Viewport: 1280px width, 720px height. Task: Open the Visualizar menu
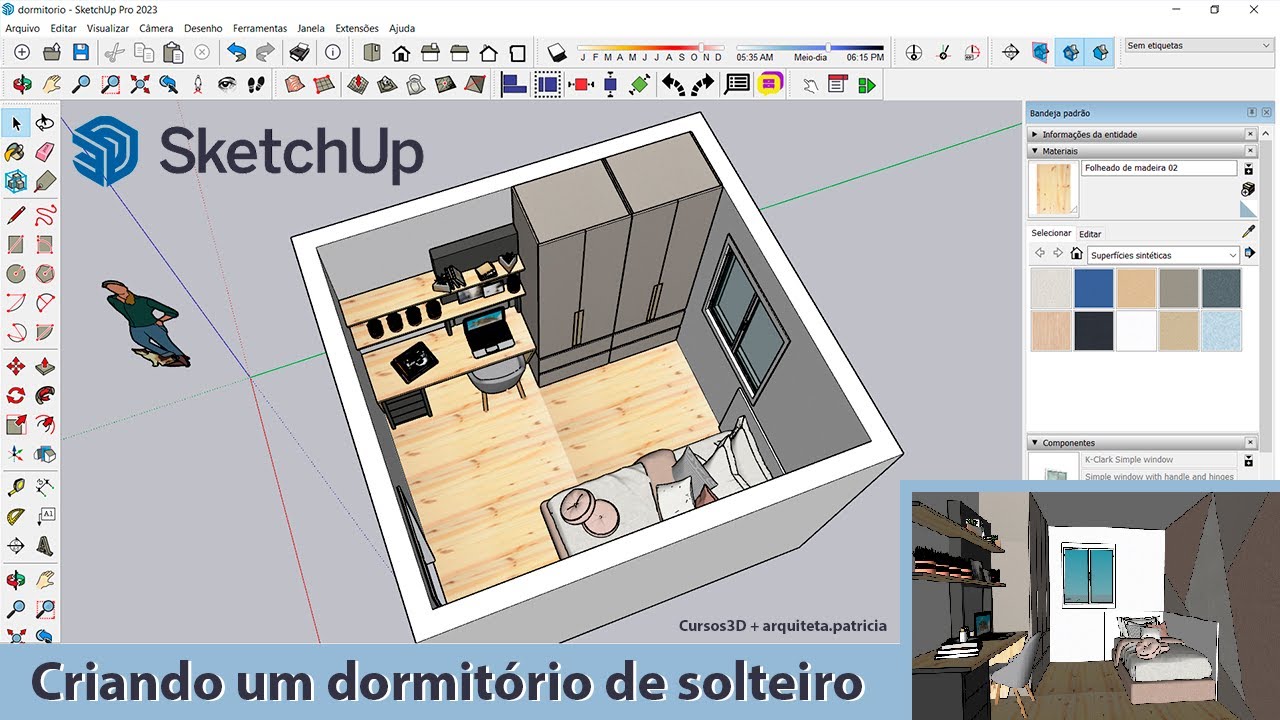[x=108, y=28]
